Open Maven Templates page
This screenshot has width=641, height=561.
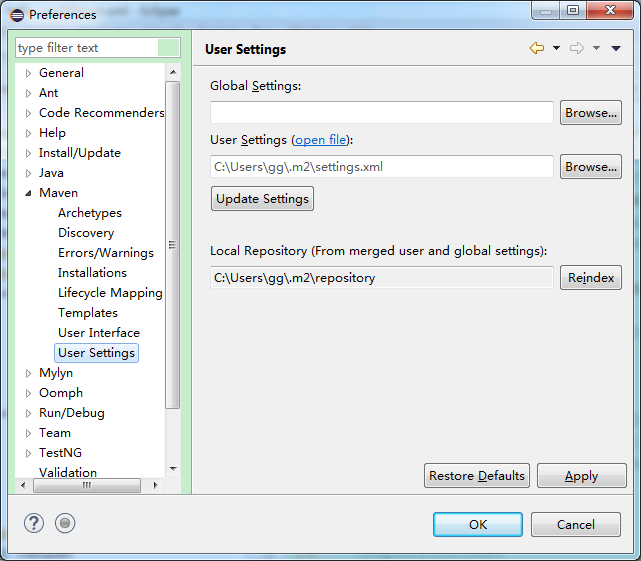click(88, 313)
